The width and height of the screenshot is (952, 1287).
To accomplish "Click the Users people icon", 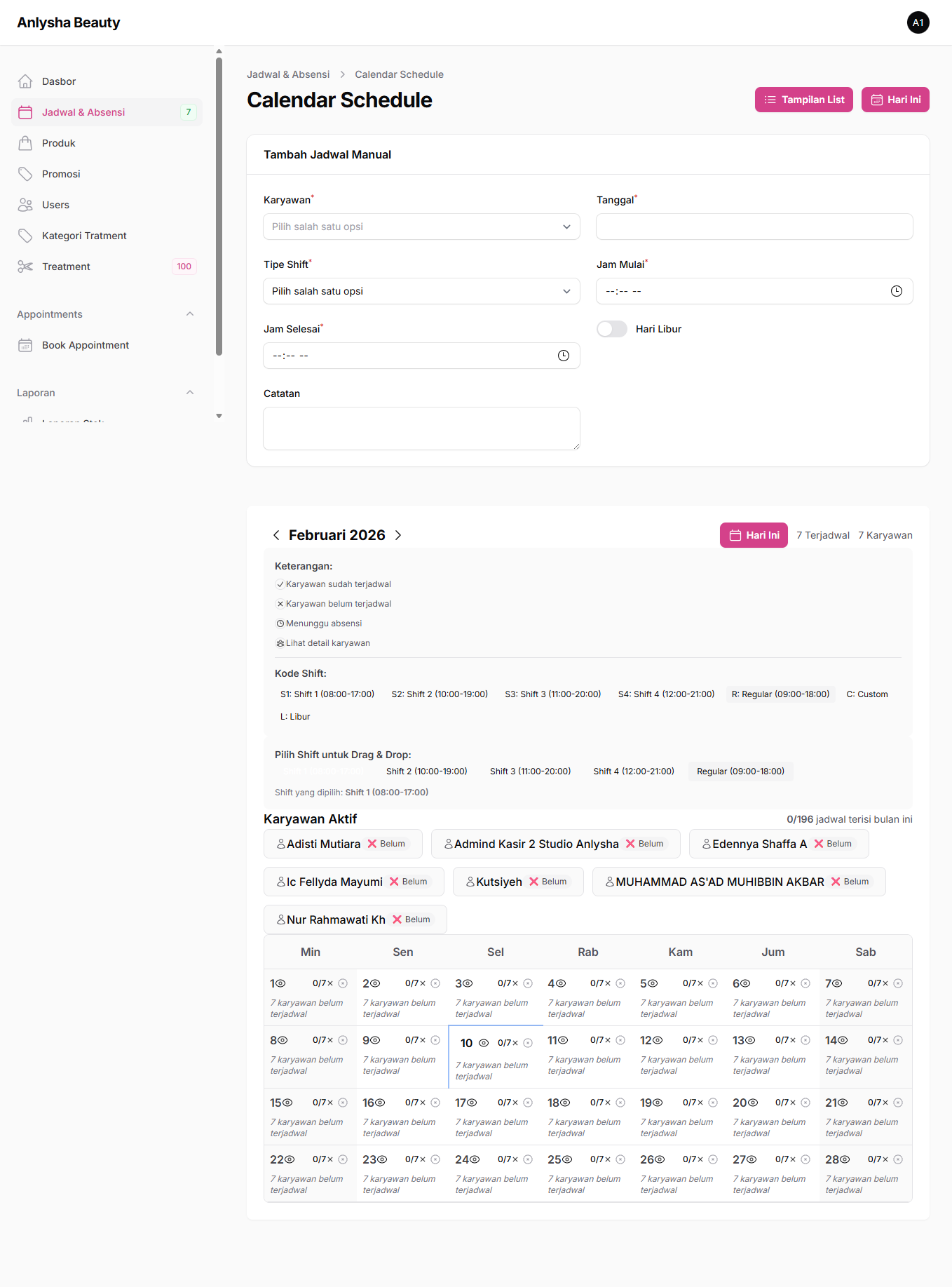I will tap(25, 205).
